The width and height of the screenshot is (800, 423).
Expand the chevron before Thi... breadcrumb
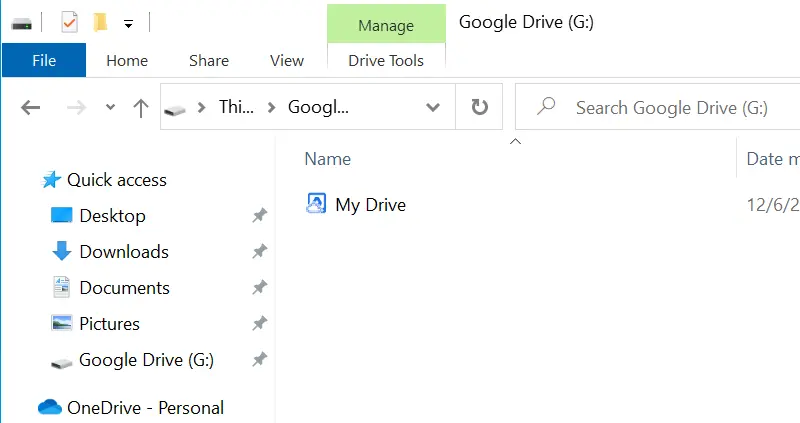(202, 107)
